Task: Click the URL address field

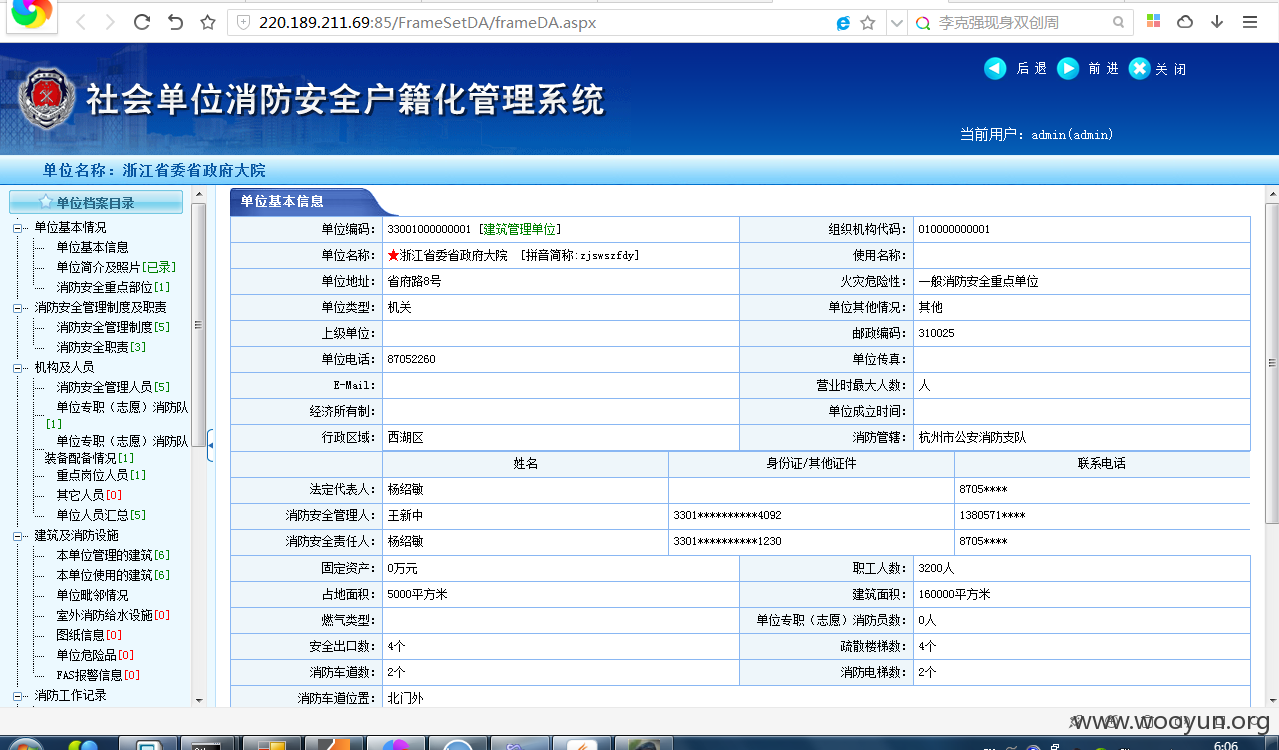Action: click(x=540, y=22)
